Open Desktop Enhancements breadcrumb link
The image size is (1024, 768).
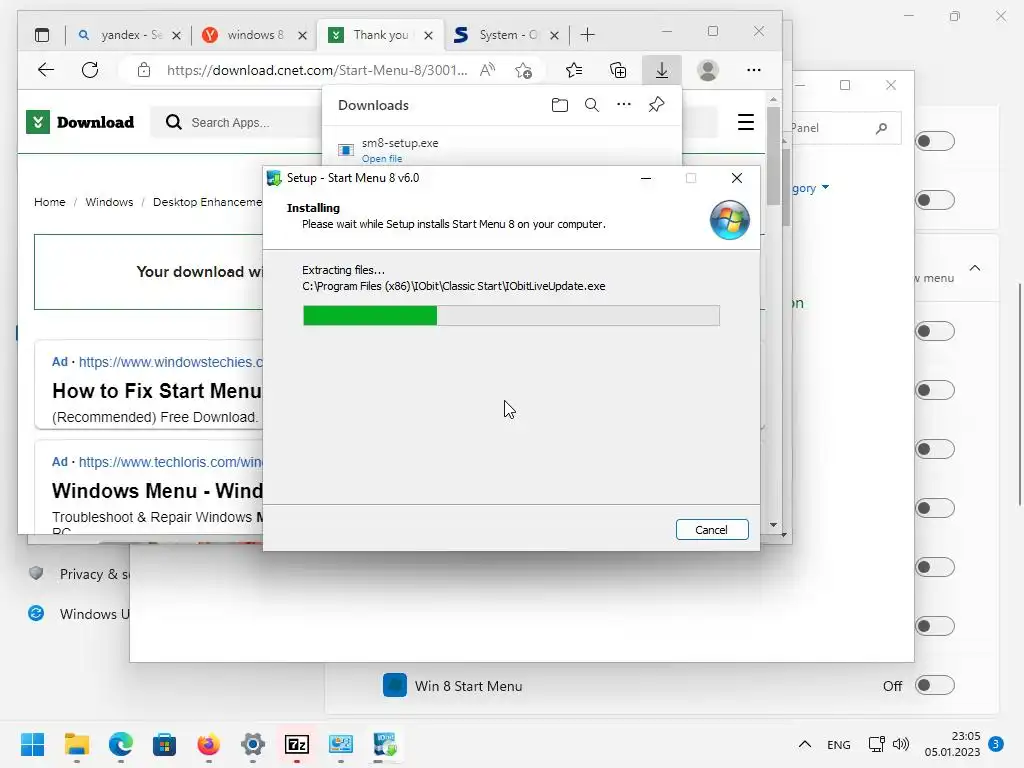point(207,202)
